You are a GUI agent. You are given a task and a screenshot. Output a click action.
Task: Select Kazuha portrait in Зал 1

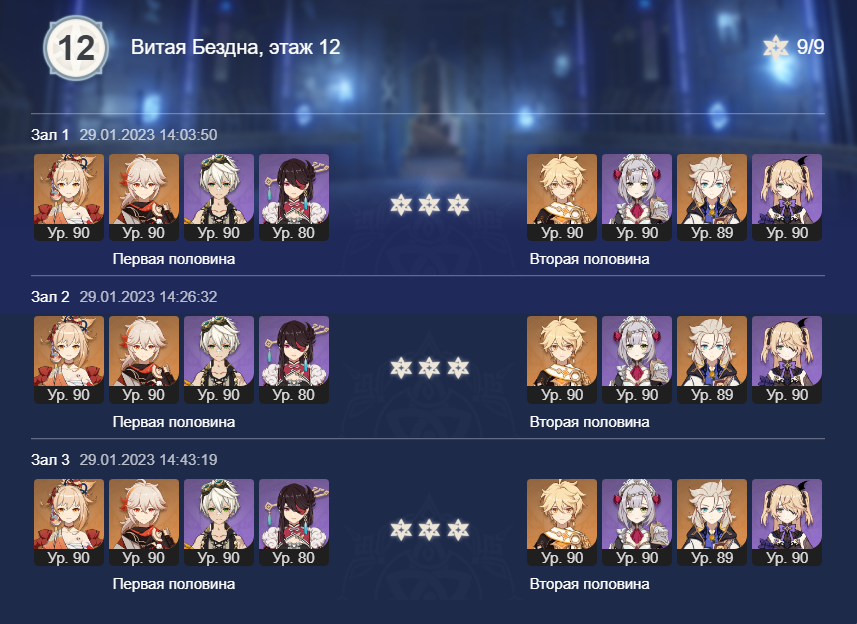click(x=144, y=197)
